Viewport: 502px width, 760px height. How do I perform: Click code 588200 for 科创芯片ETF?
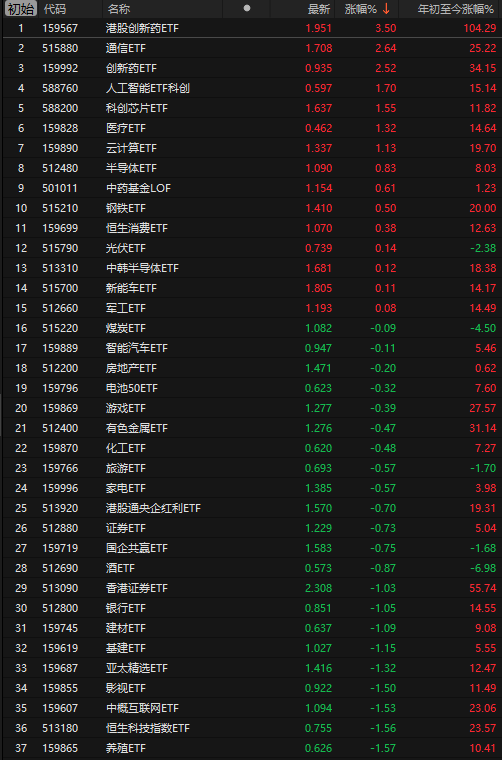coord(60,108)
